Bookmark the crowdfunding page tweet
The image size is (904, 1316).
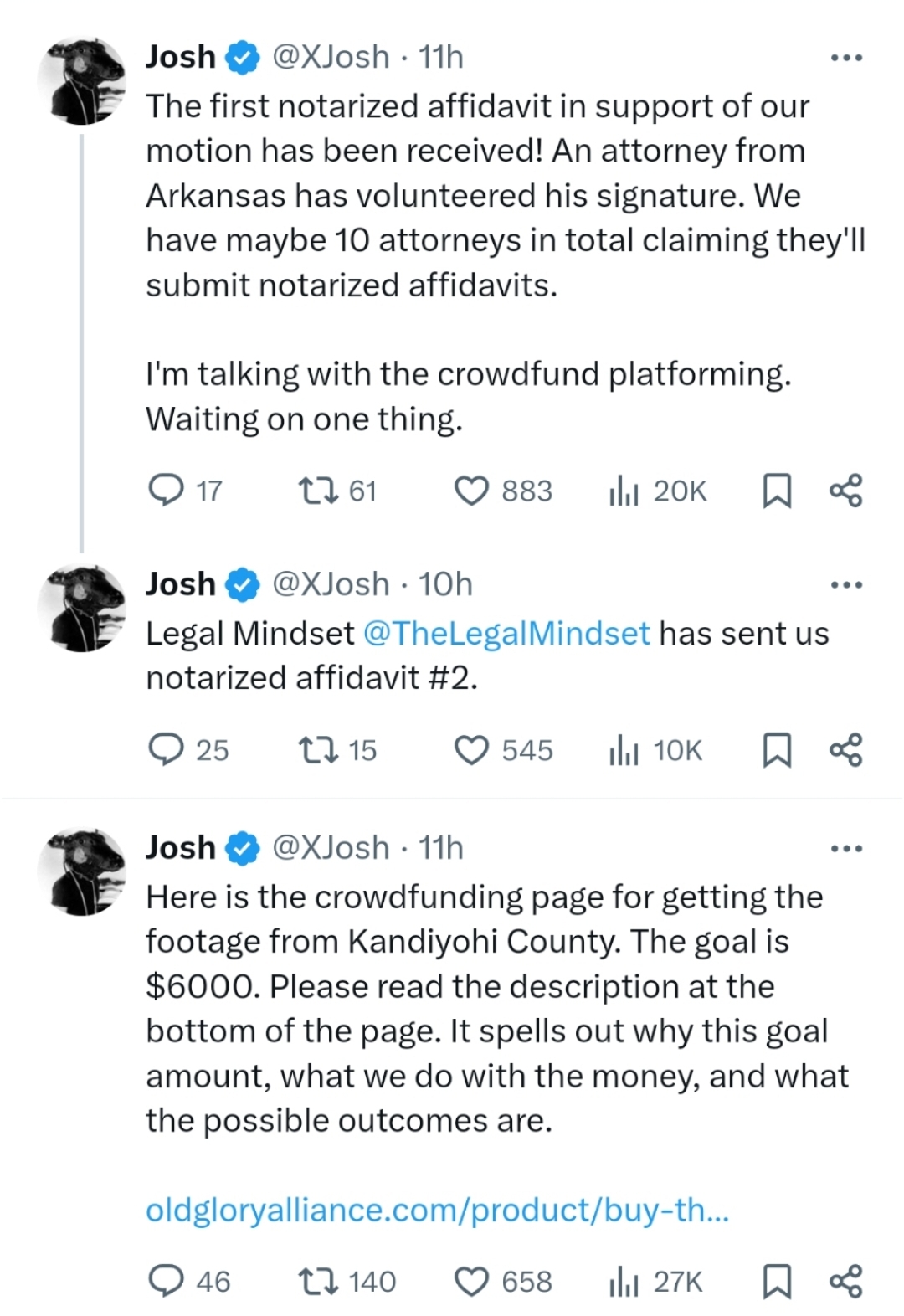777,1282
